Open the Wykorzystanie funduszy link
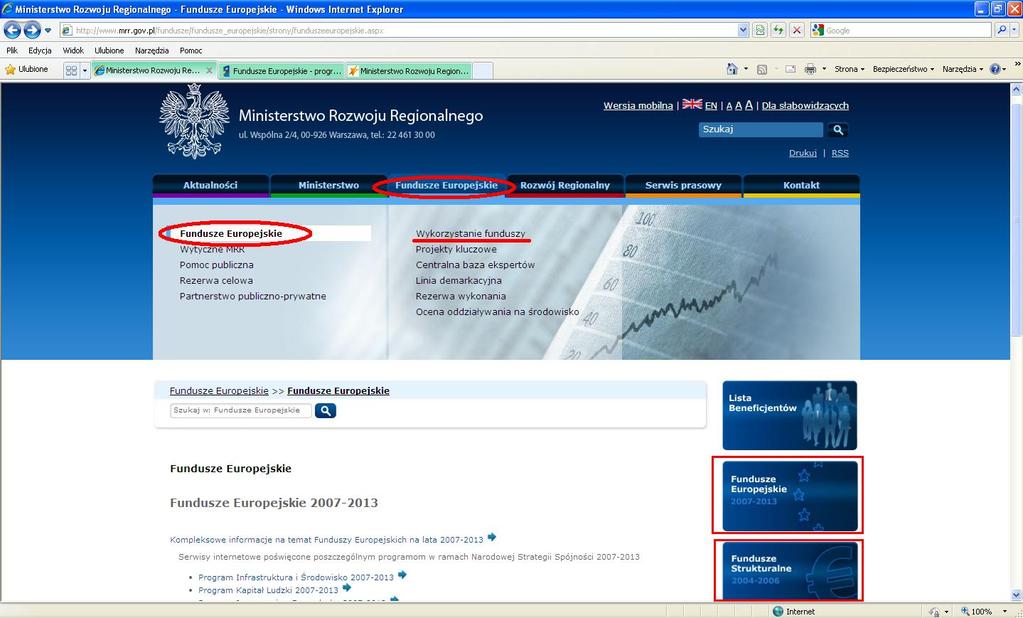The image size is (1023, 618). click(470, 234)
